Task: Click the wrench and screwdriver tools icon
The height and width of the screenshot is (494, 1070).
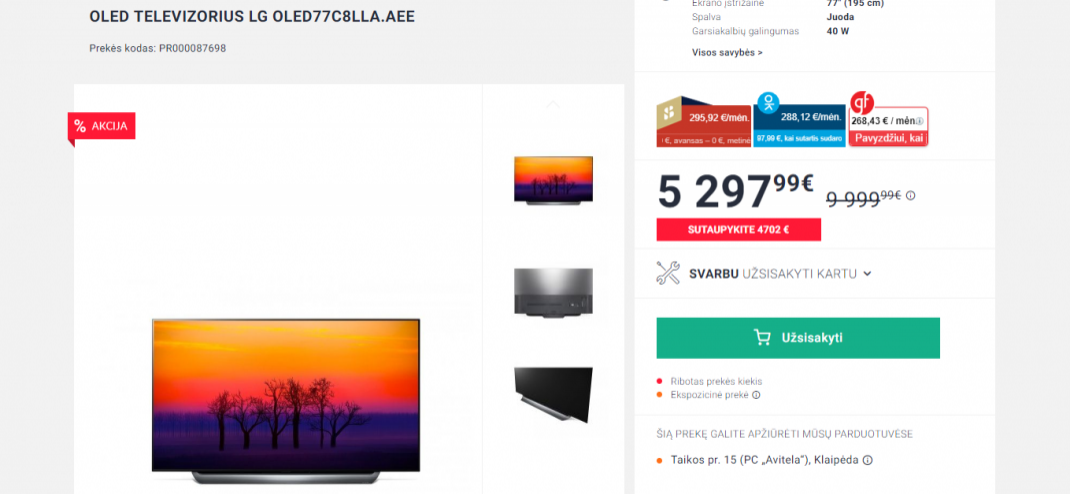Action: pyautogui.click(x=668, y=273)
